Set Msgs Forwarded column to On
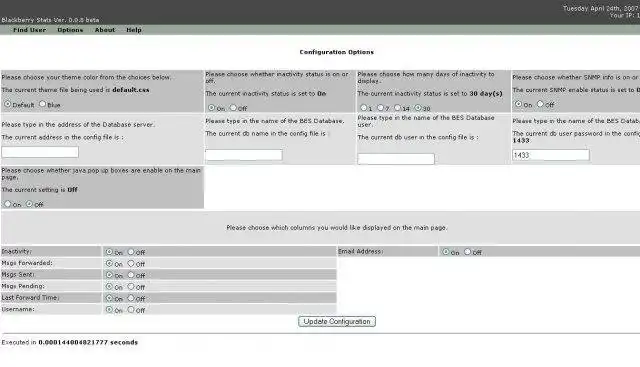Viewport: 640px width, 367px height. pyautogui.click(x=109, y=263)
